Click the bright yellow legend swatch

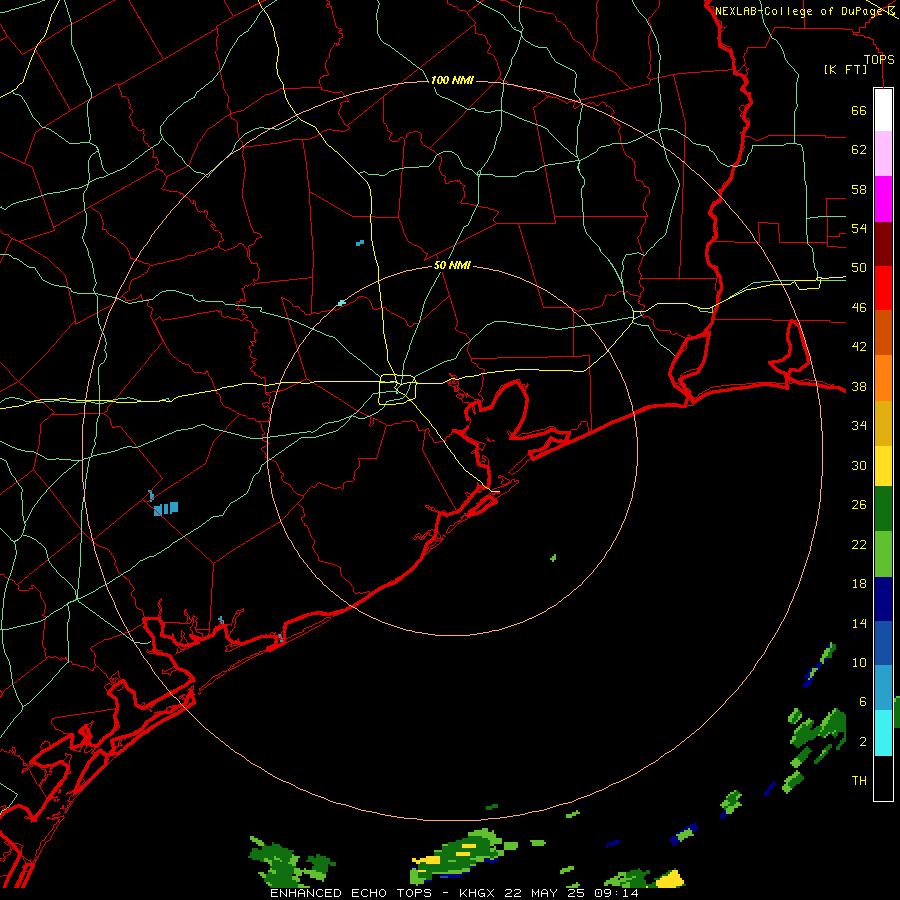click(883, 466)
